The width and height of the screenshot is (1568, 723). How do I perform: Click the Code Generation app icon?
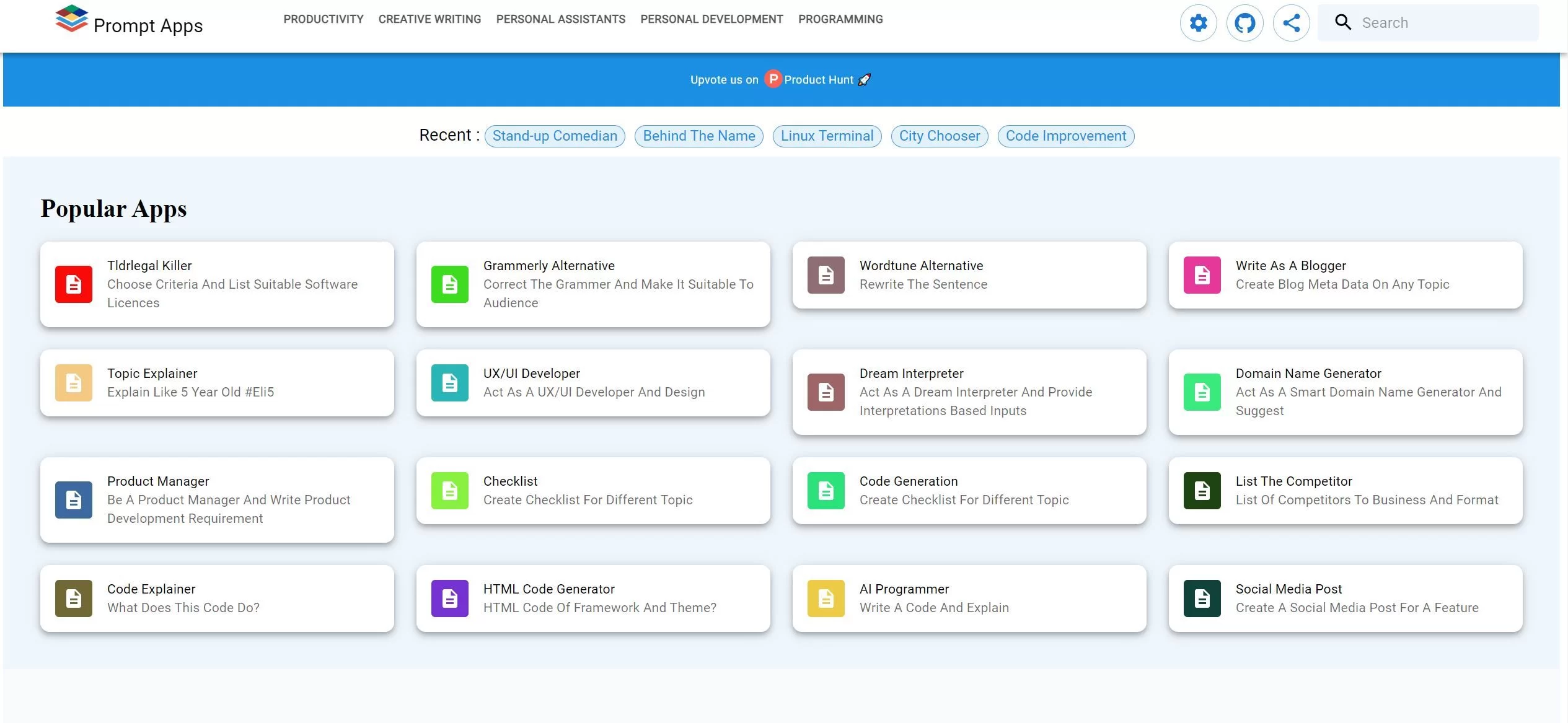(824, 490)
